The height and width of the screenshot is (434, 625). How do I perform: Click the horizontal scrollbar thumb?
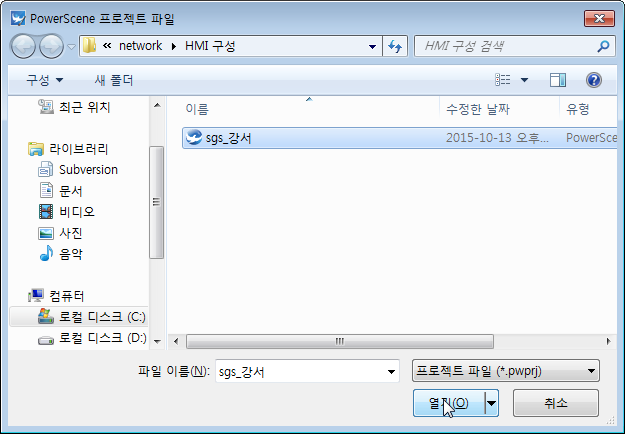[x=340, y=342]
